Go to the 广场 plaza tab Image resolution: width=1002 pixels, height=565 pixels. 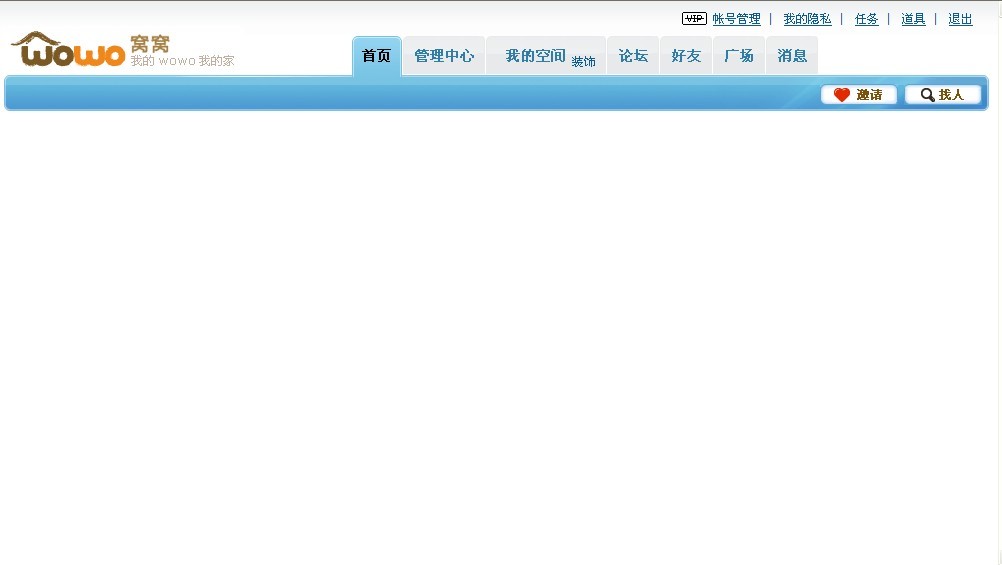click(739, 56)
